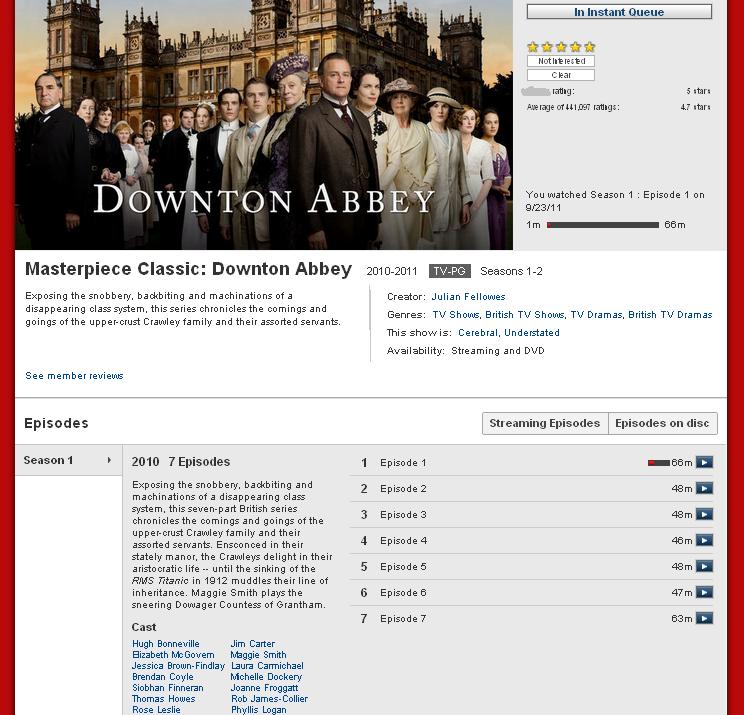Launch Episode 5 via its play icon
Image resolution: width=744 pixels, height=715 pixels.
704,567
